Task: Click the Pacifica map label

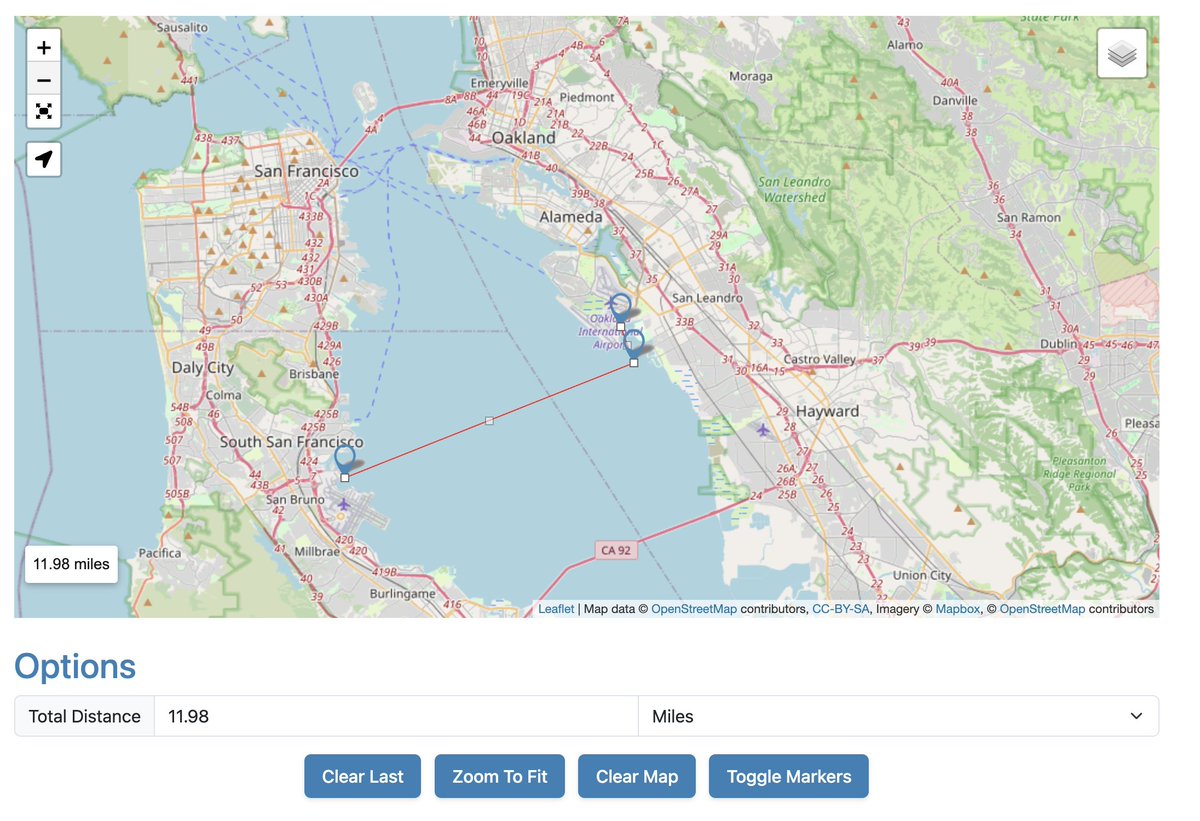Action: [160, 552]
